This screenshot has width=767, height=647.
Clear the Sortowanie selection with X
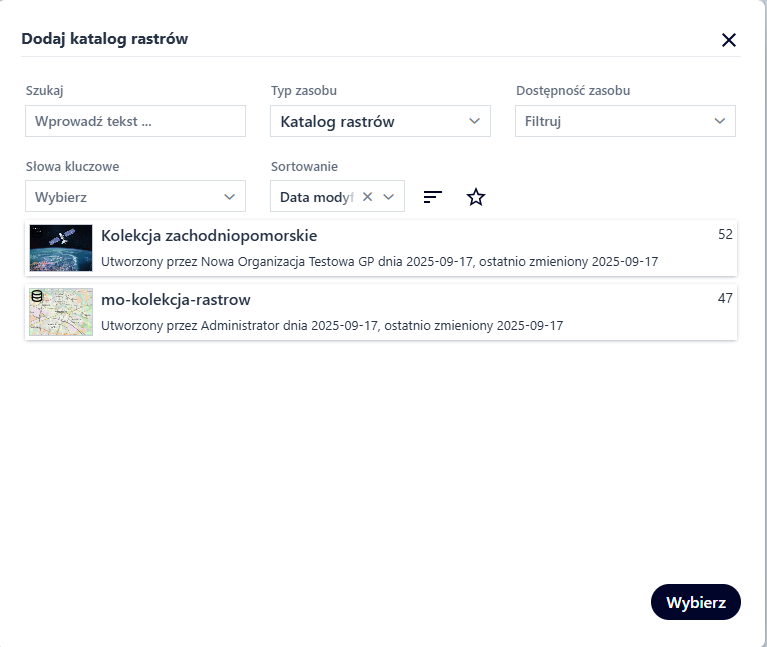click(x=367, y=197)
